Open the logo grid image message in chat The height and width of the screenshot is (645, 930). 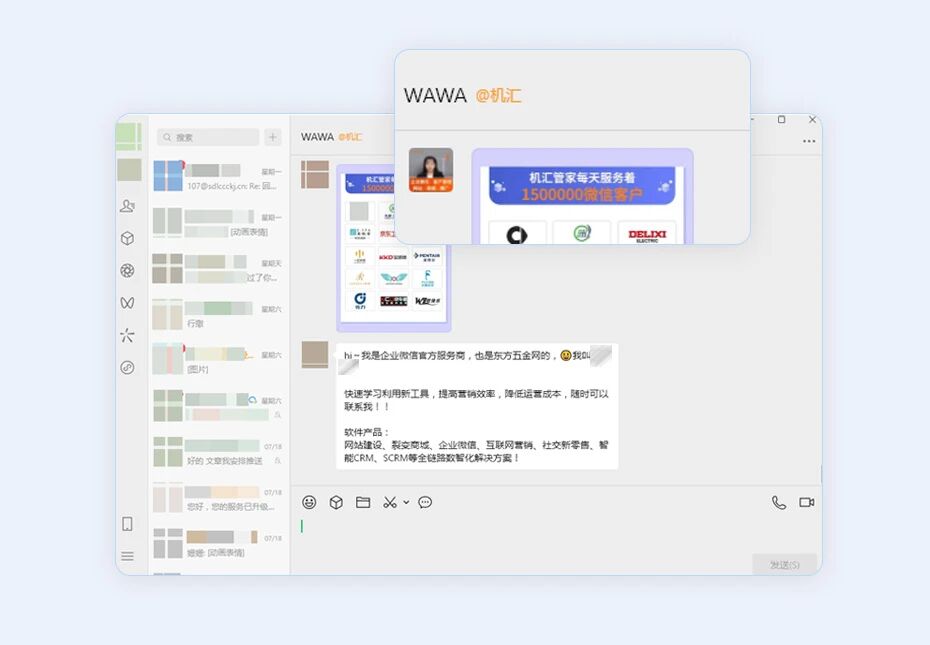[394, 247]
